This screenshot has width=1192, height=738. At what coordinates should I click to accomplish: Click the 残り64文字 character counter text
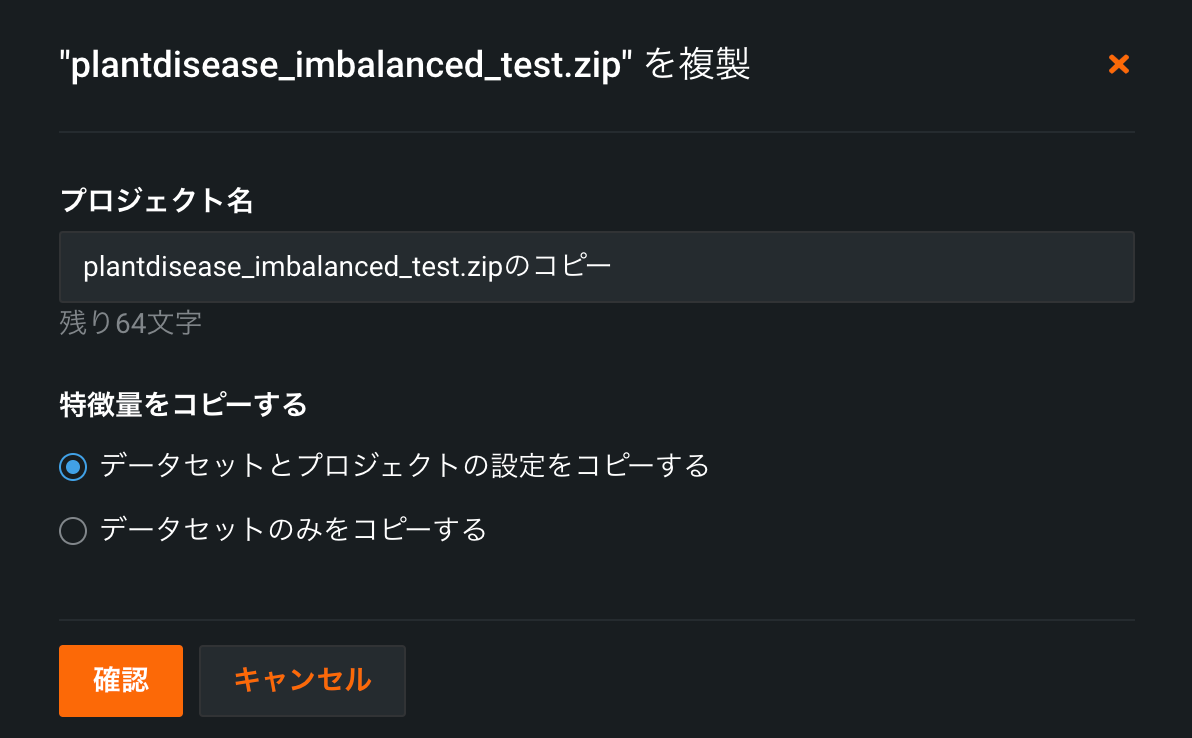pyautogui.click(x=130, y=323)
